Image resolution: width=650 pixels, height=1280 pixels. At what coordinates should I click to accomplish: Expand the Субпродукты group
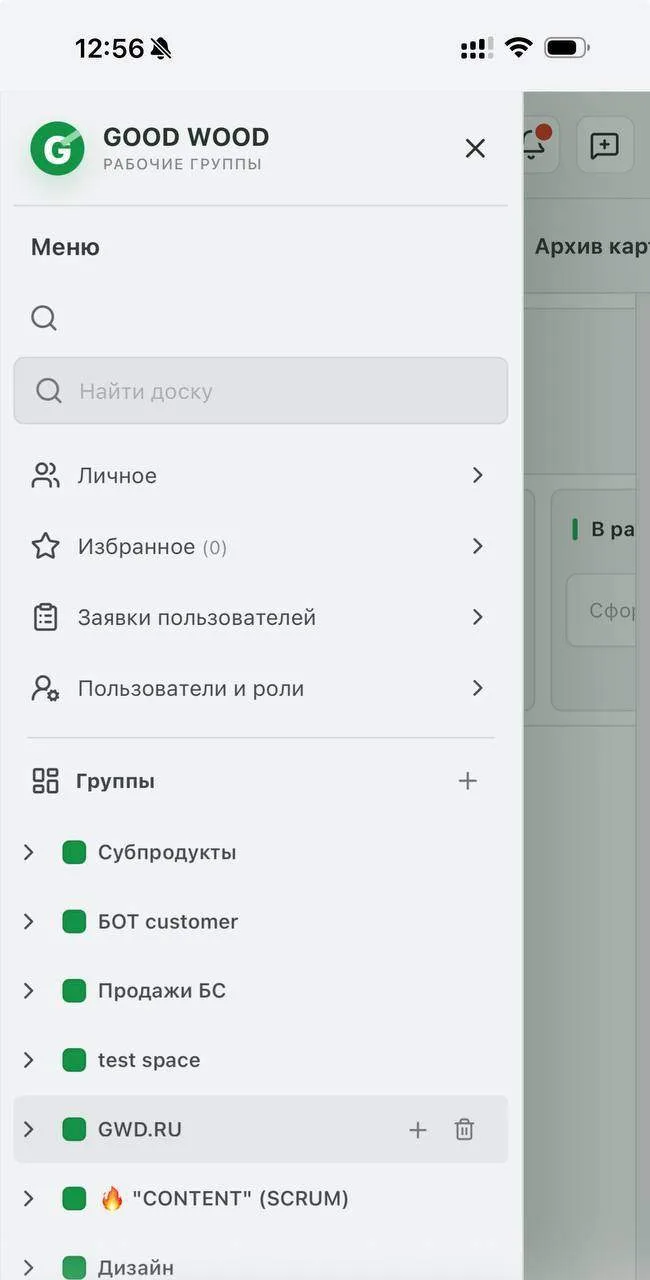click(29, 852)
